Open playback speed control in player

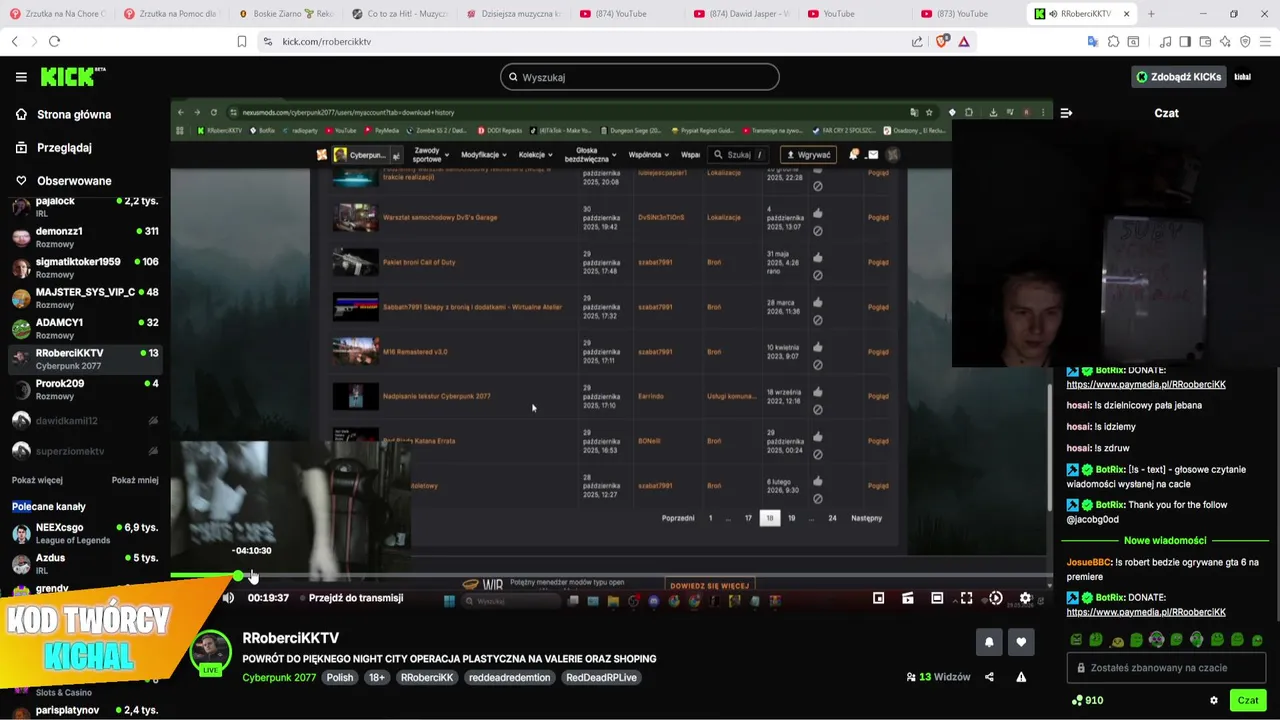(995, 598)
